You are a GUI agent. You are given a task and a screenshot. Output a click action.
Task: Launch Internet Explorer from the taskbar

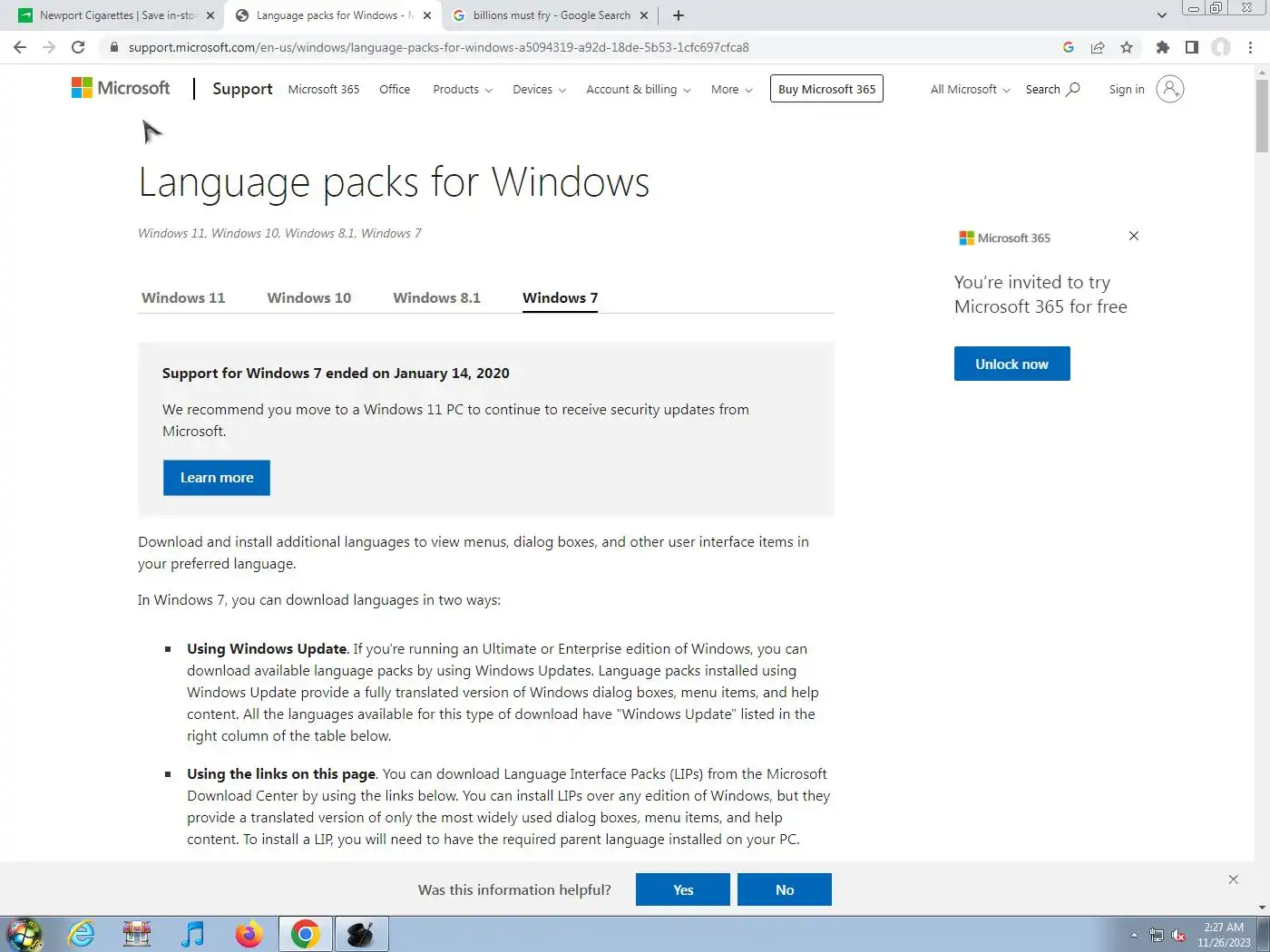(82, 934)
